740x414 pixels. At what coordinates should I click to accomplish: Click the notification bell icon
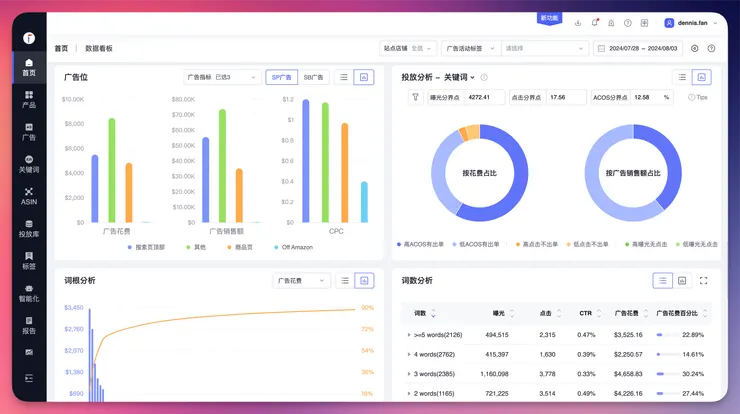tap(595, 23)
